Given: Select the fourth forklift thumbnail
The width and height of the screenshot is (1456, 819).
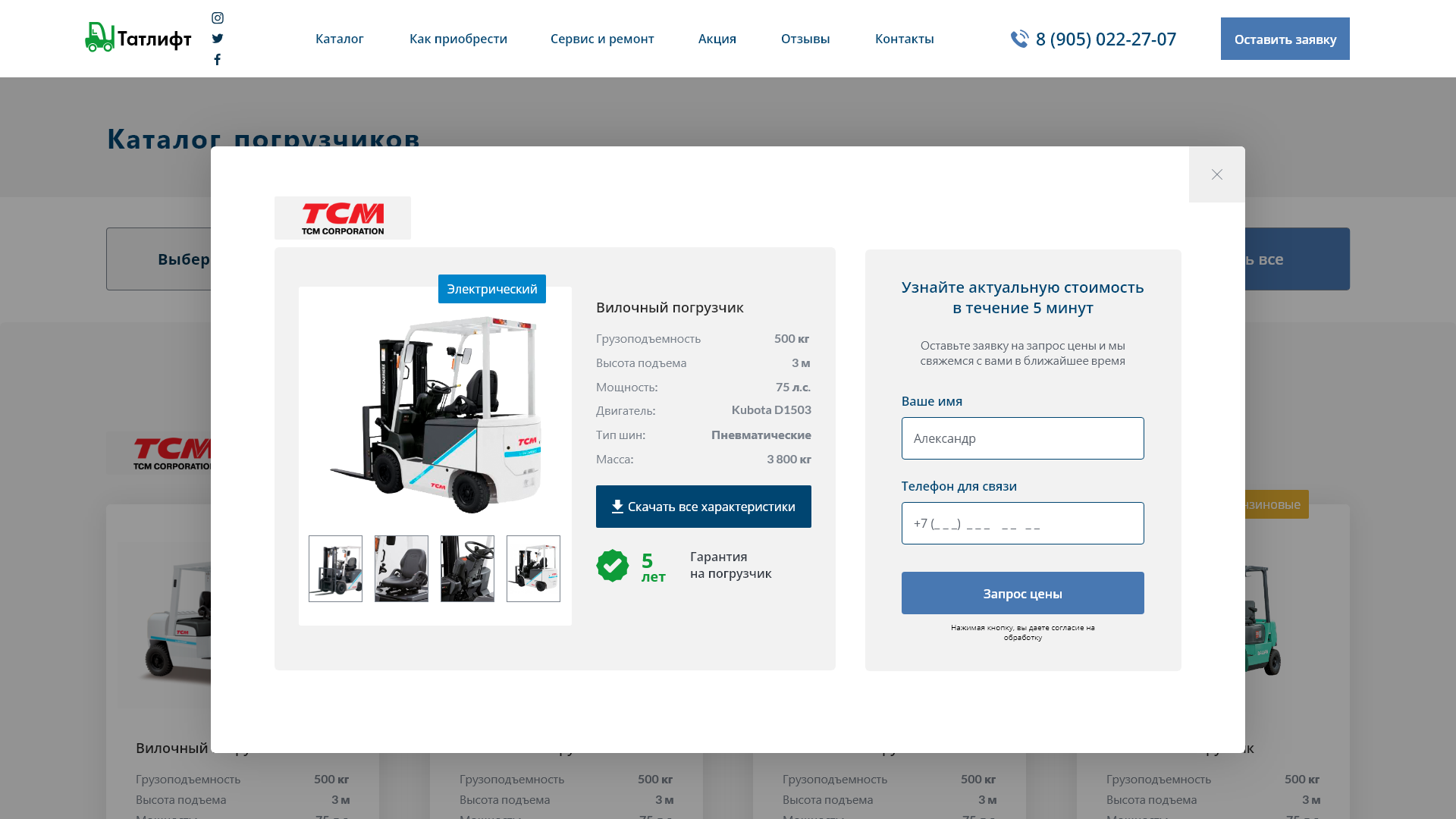Looking at the screenshot, I should click(x=533, y=569).
